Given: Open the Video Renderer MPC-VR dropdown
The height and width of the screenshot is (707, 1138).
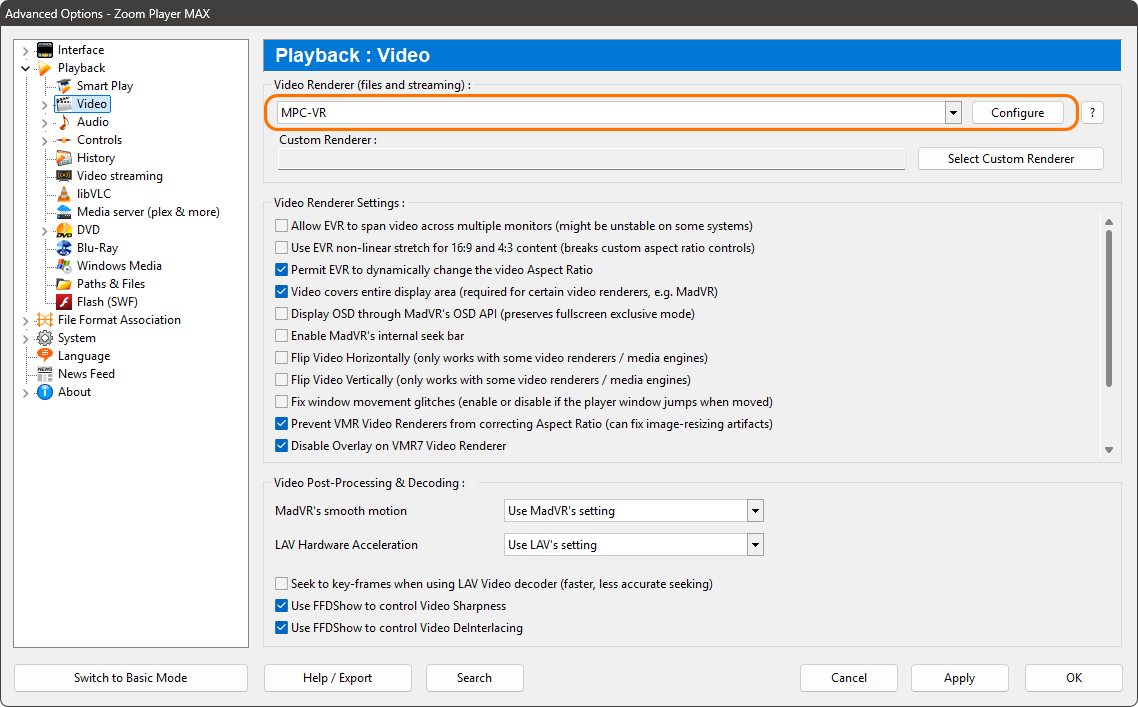Looking at the screenshot, I should point(953,113).
